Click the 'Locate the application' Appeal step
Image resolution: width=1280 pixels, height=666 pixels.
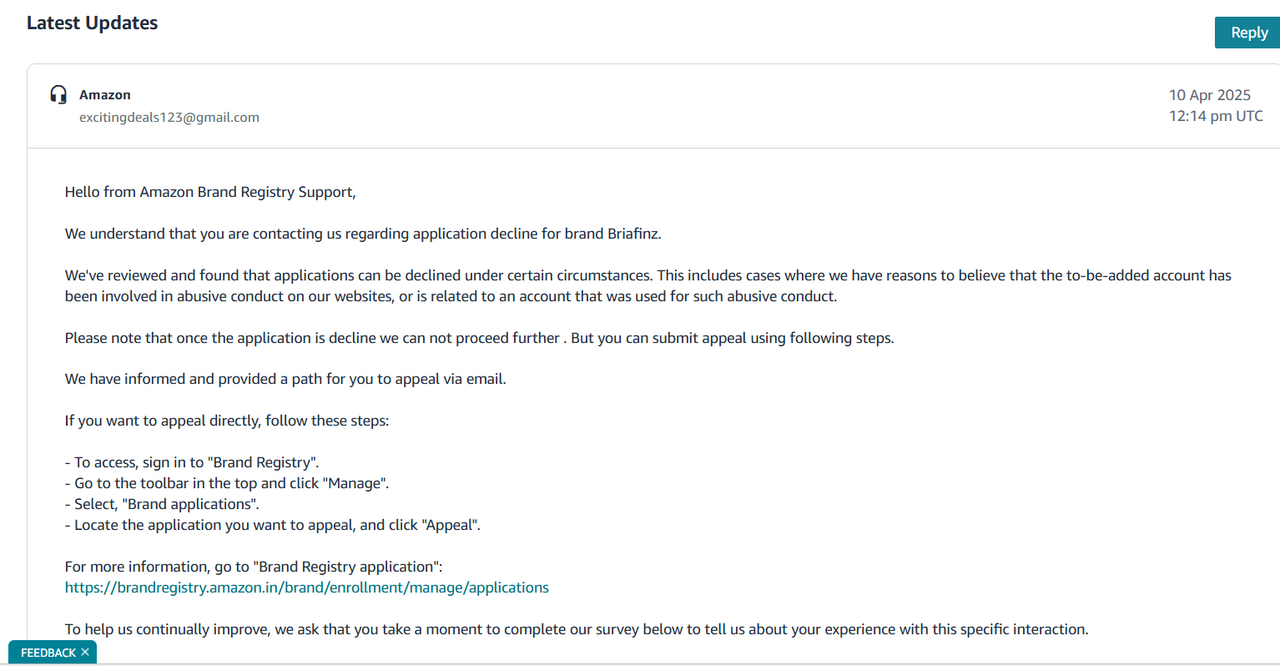point(273,525)
